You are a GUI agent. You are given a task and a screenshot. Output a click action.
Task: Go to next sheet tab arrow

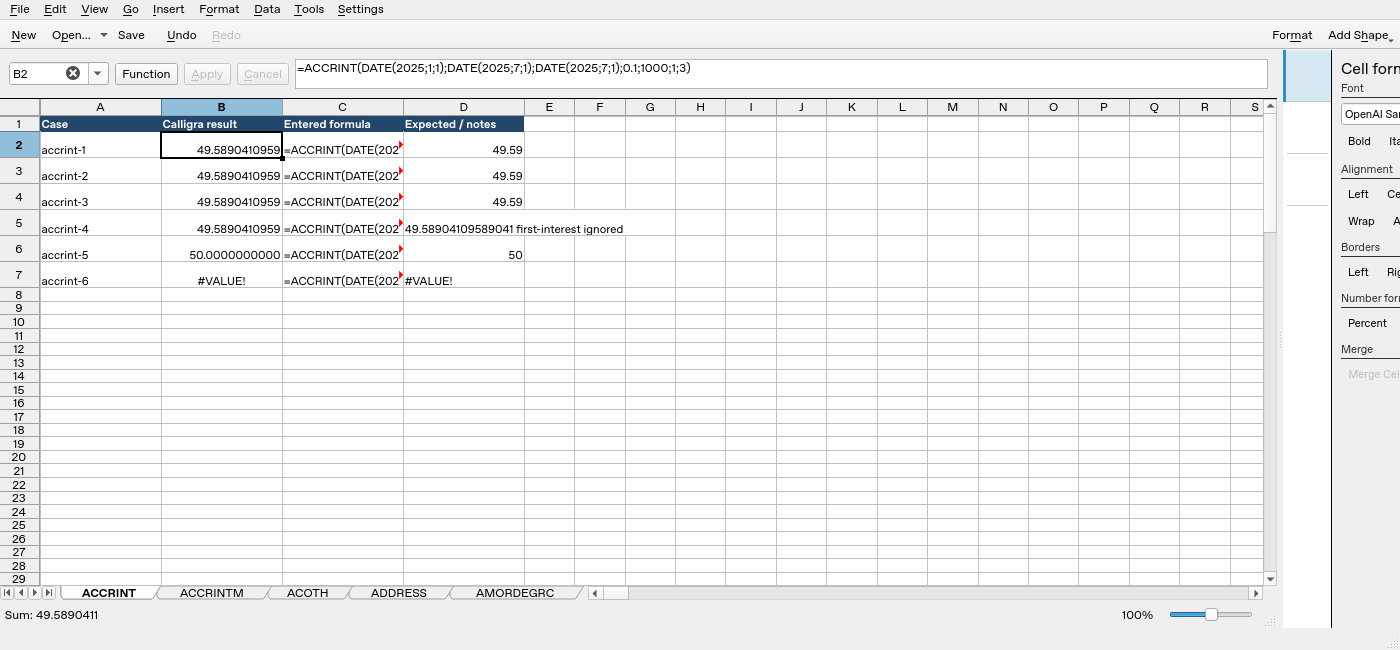(35, 593)
